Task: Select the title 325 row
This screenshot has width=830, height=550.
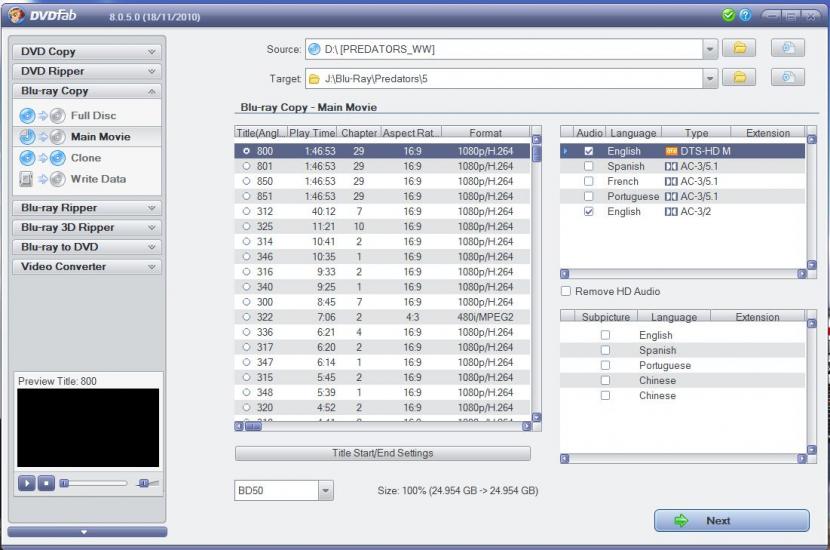Action: click(x=382, y=227)
